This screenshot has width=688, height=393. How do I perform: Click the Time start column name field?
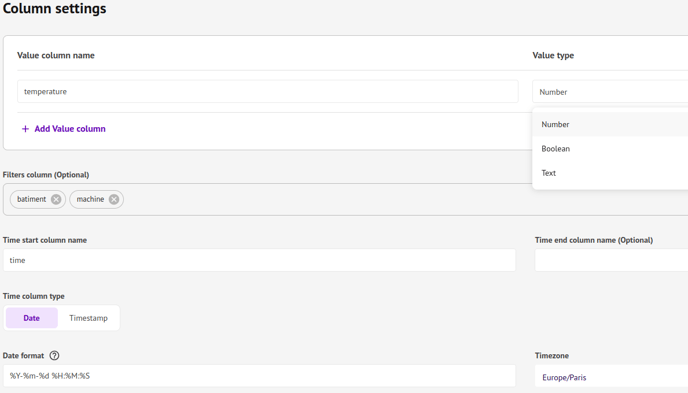point(259,260)
